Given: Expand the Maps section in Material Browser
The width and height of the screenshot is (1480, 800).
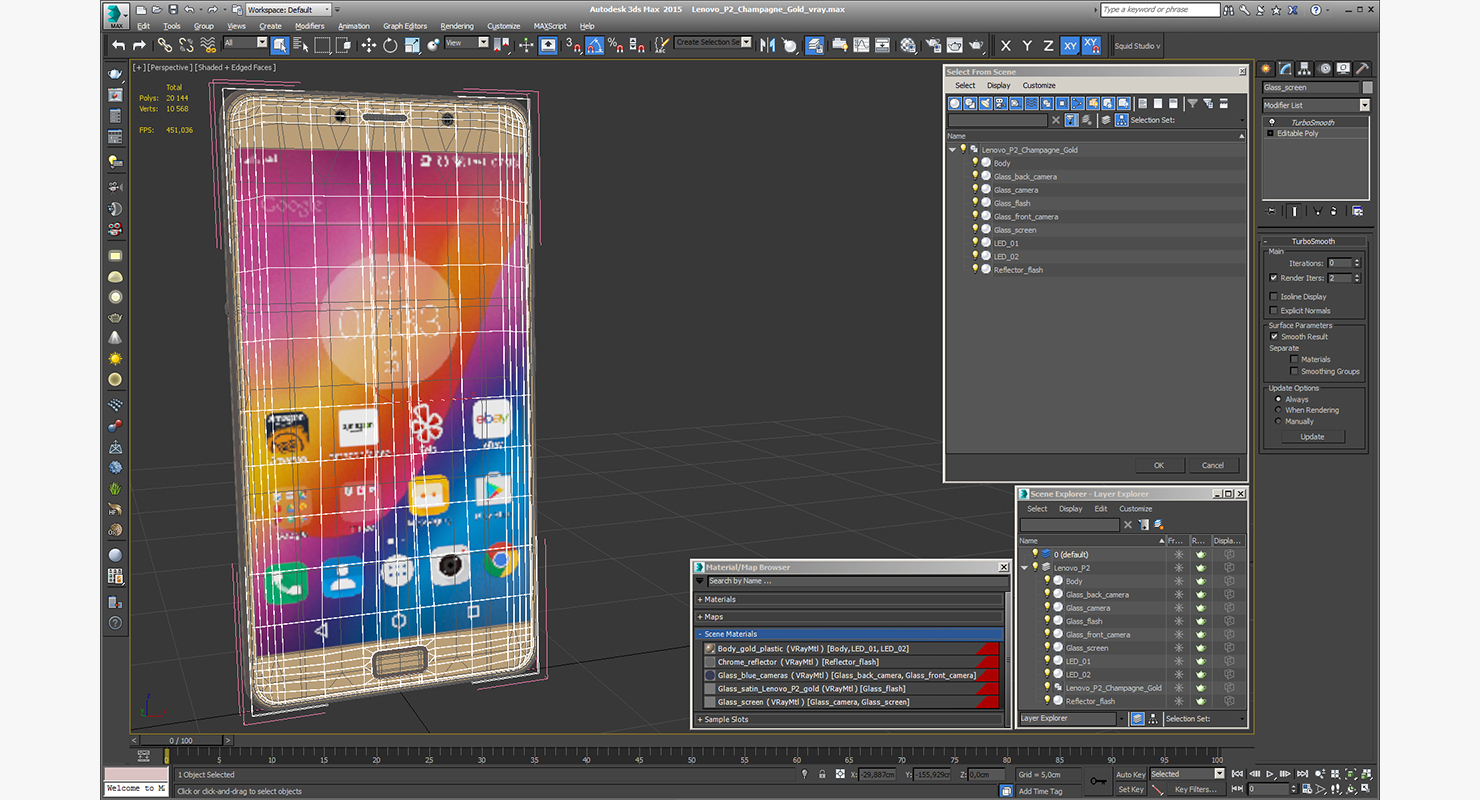Looking at the screenshot, I should click(x=850, y=617).
